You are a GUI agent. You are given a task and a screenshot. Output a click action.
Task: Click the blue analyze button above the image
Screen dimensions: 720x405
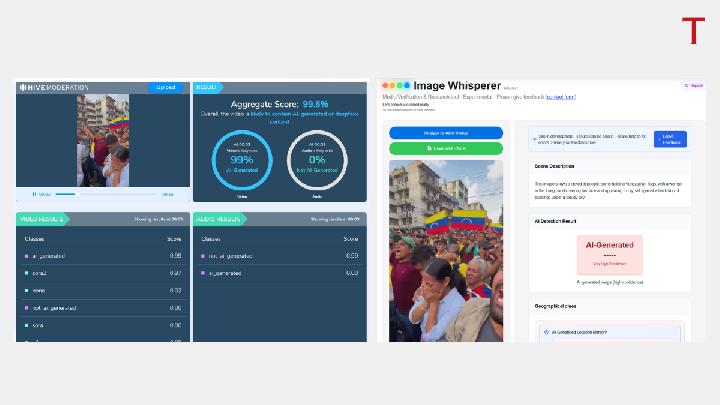pos(446,133)
